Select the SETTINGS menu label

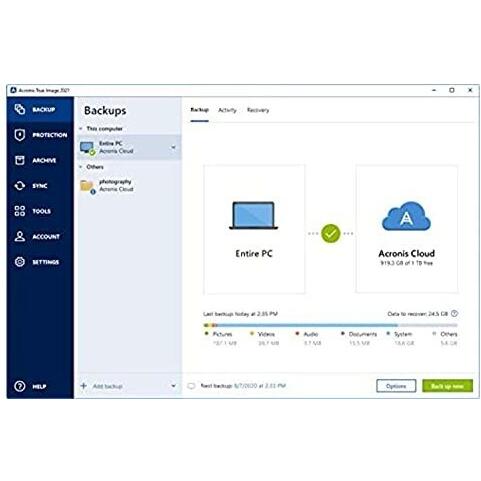click(46, 262)
